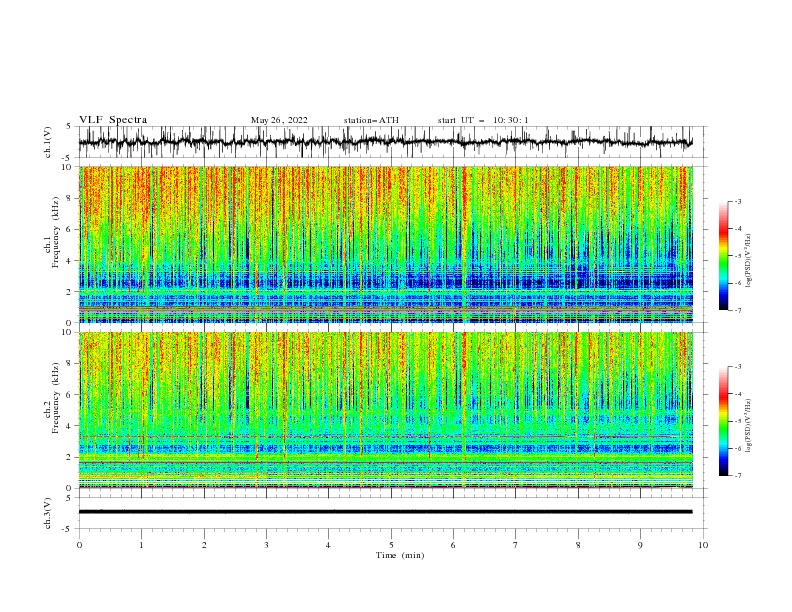Click the 'ch.3(V)' waveform axis label
The image size is (792, 612).
(x=48, y=513)
